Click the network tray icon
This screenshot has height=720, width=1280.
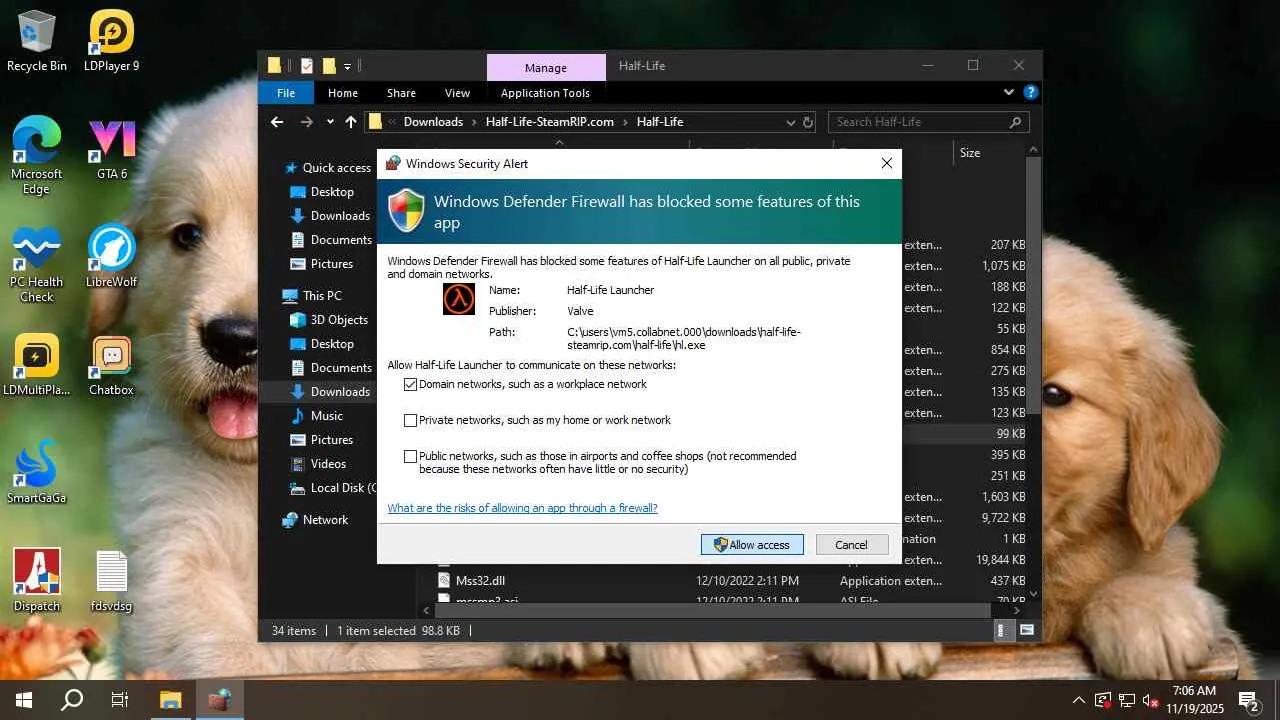click(1127, 700)
